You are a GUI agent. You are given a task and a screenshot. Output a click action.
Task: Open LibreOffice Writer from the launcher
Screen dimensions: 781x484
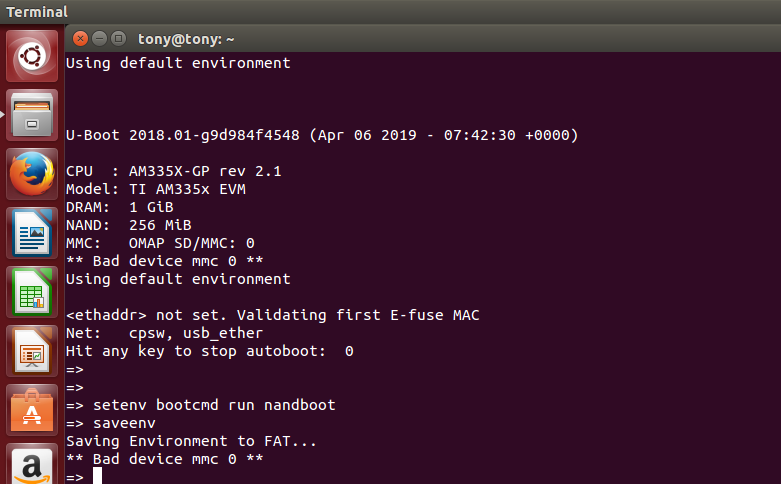pyautogui.click(x=32, y=233)
